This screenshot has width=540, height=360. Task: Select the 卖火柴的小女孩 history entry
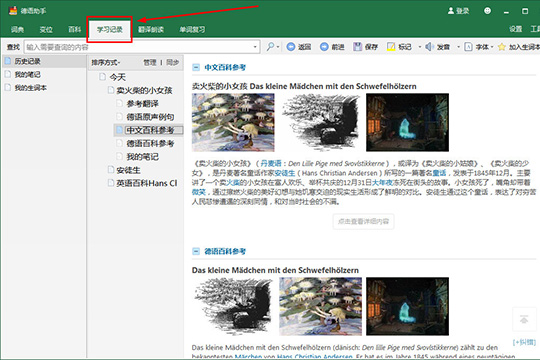tap(144, 90)
